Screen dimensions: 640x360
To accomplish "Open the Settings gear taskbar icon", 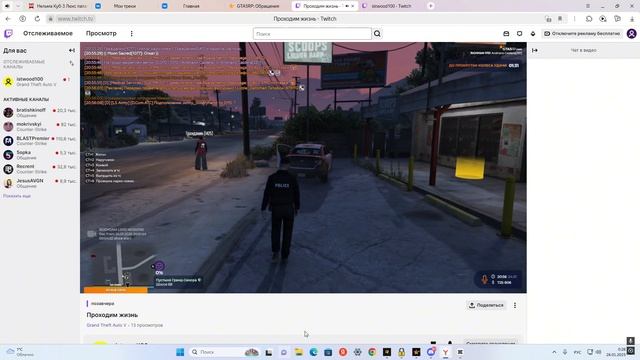I will [358, 352].
